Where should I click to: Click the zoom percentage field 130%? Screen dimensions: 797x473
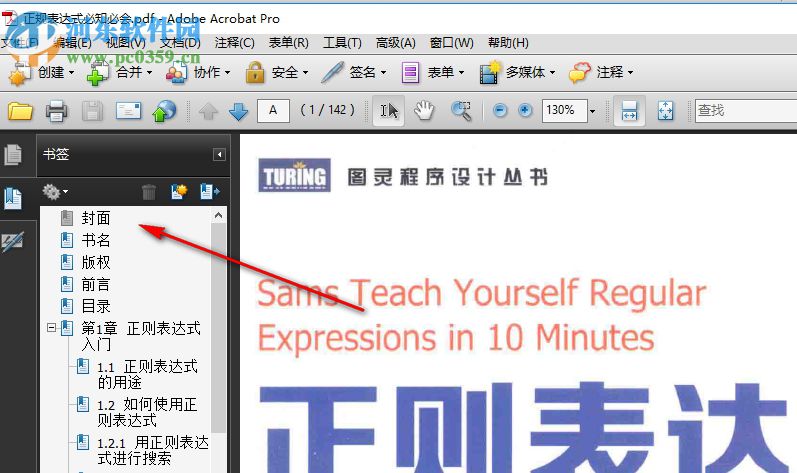565,110
